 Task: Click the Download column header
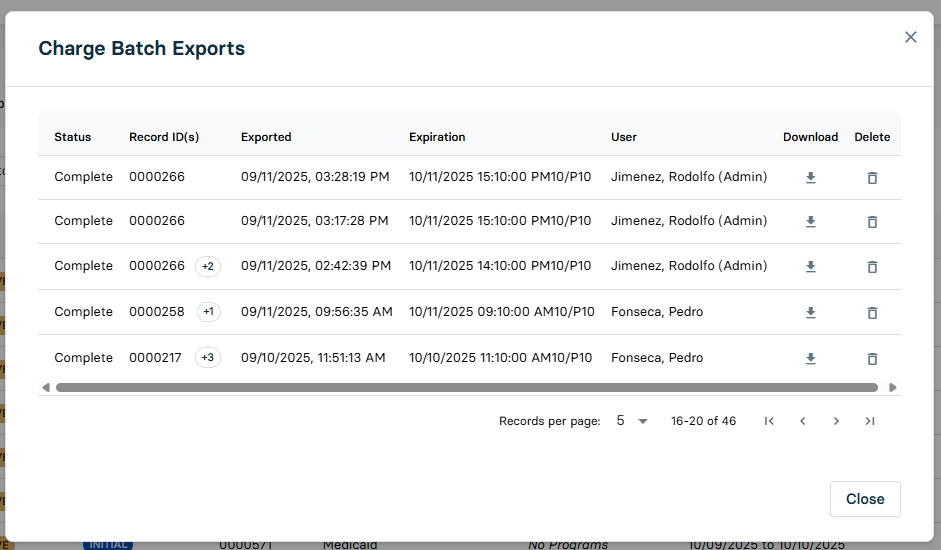(x=810, y=137)
